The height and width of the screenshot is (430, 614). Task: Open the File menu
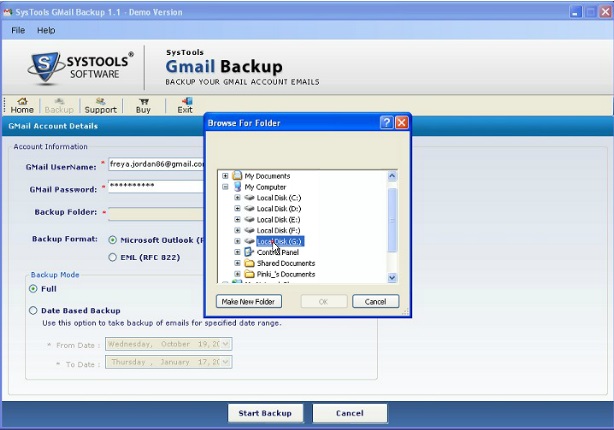click(x=18, y=30)
